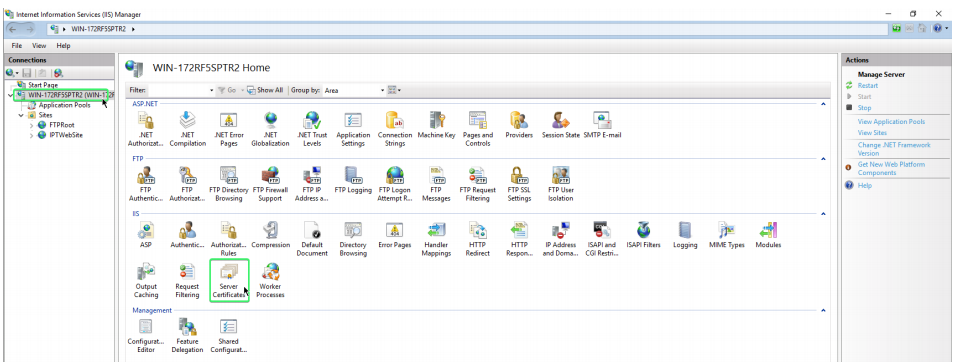The height and width of the screenshot is (364, 963).
Task: Open the MIME Types feature
Action: click(727, 234)
